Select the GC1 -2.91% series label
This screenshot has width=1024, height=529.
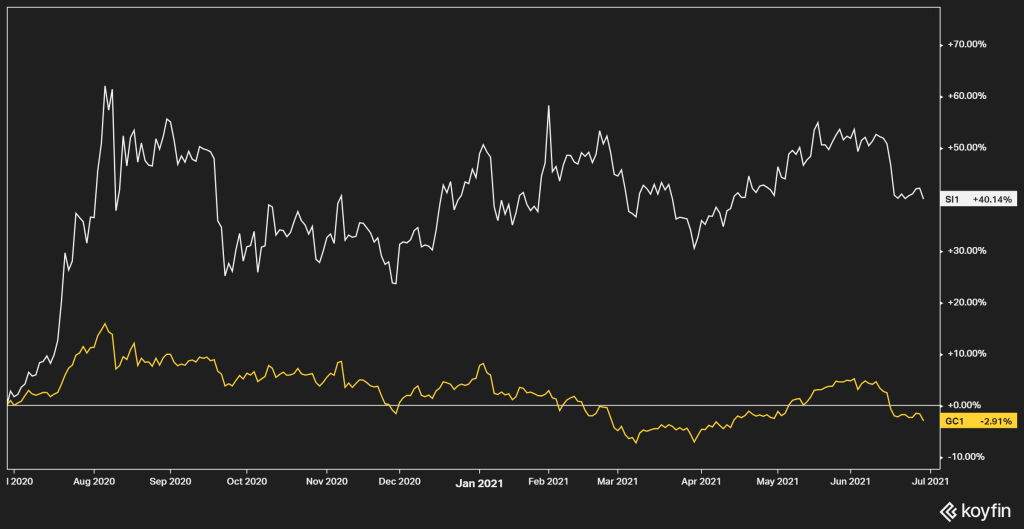(980, 421)
